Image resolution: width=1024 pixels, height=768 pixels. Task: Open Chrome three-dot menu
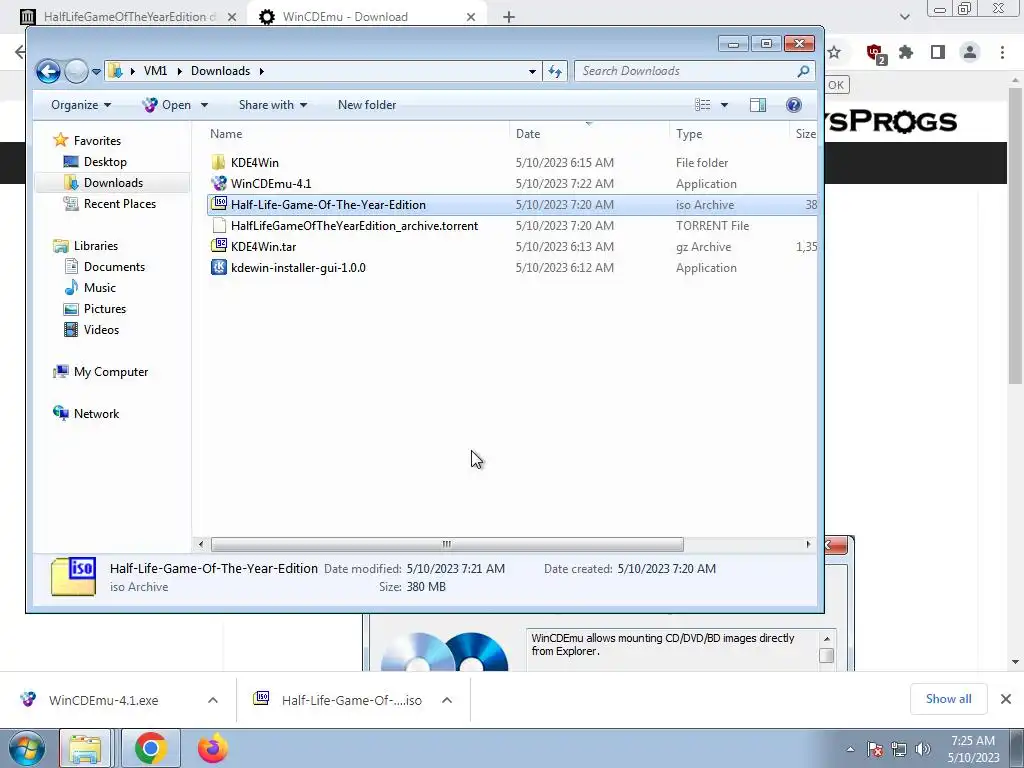click(x=1002, y=52)
